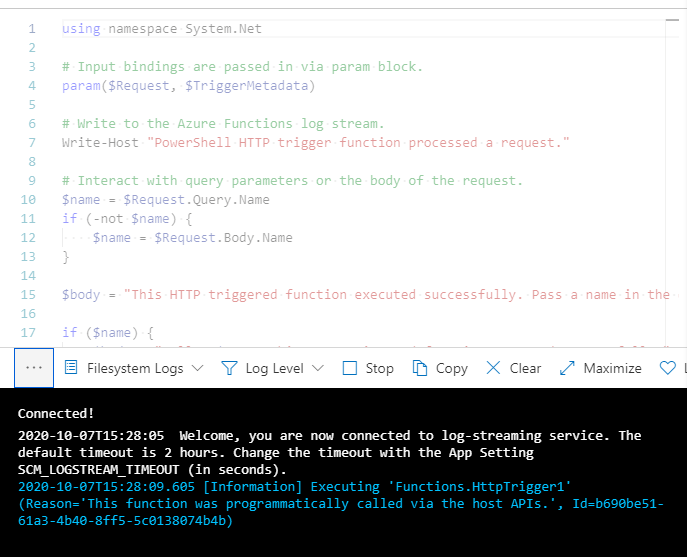Click line number 7 in the gutter
687x557 pixels.
(x=32, y=143)
